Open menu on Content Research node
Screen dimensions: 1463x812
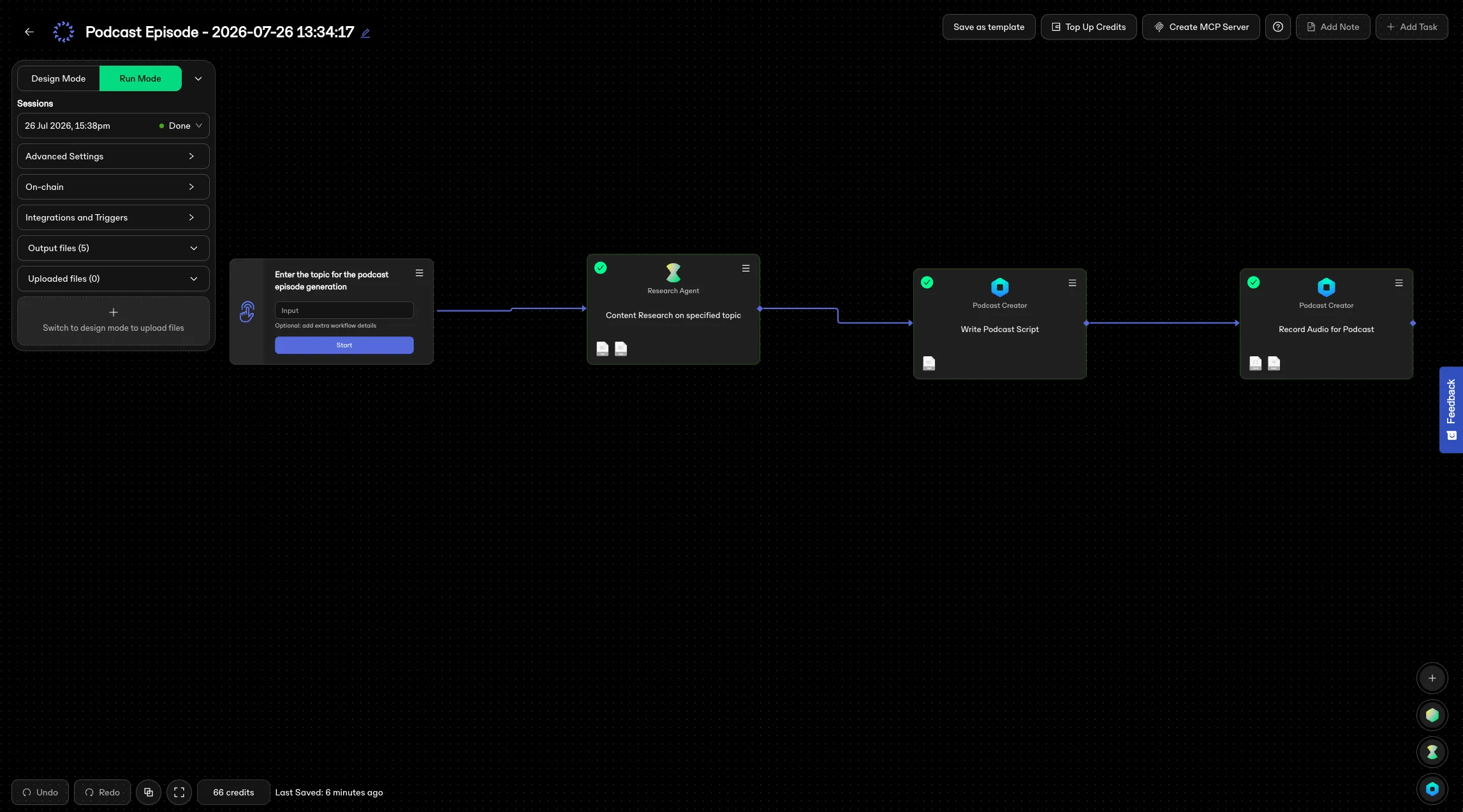tap(746, 268)
